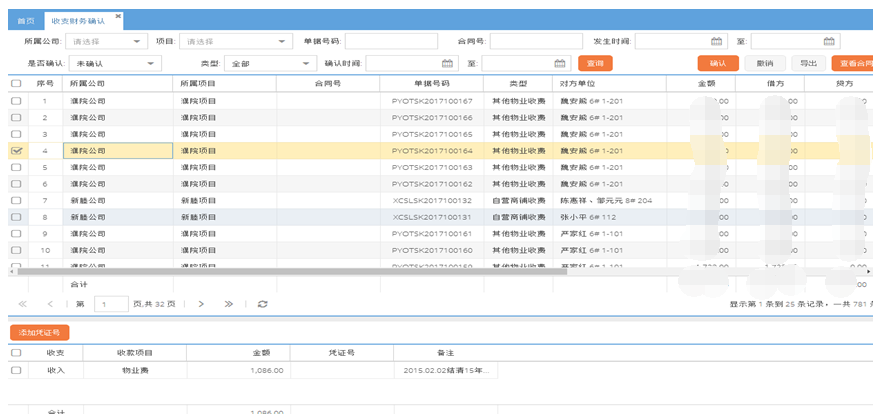Click the 濮院公司 cell in selected row 4
894x416 pixels.
pyautogui.click(x=117, y=150)
